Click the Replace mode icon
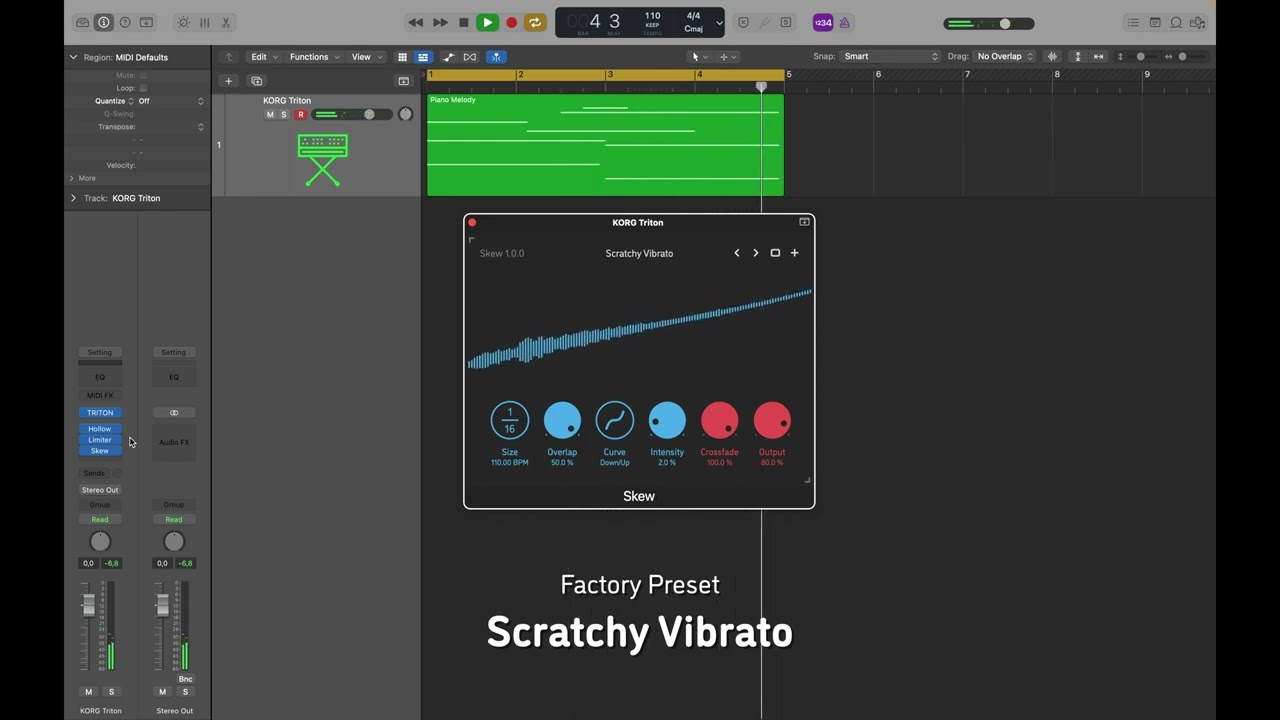Viewport: 1280px width, 720px height. [x=743, y=22]
